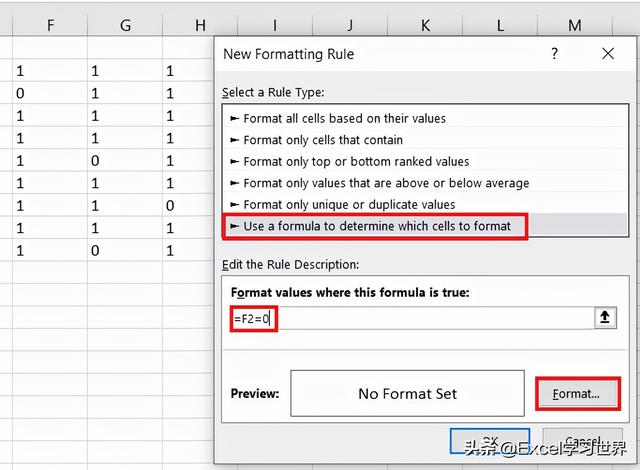Select column M header
The height and width of the screenshot is (470, 640).
point(574,25)
